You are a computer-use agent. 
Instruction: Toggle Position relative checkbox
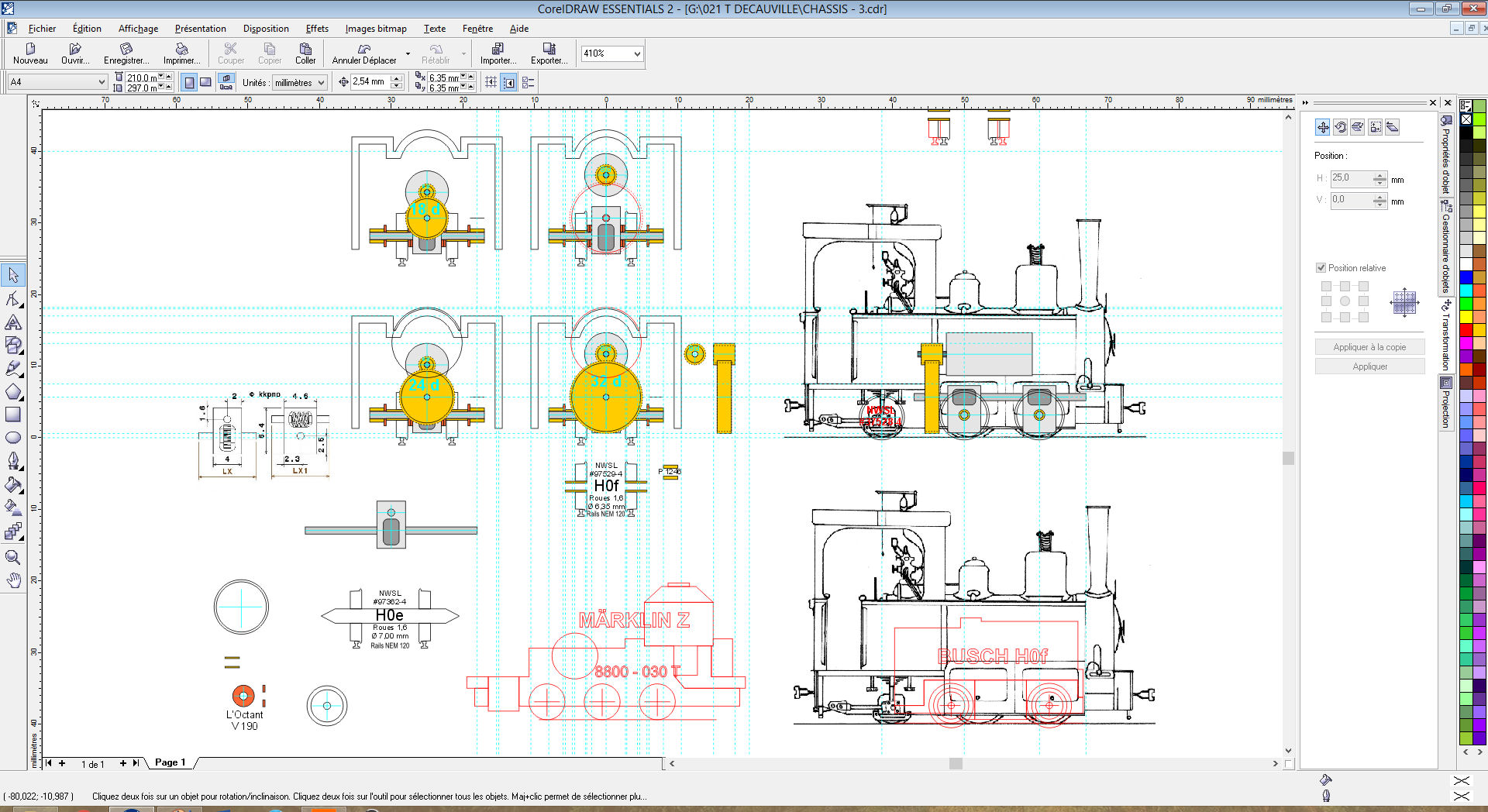(1321, 267)
